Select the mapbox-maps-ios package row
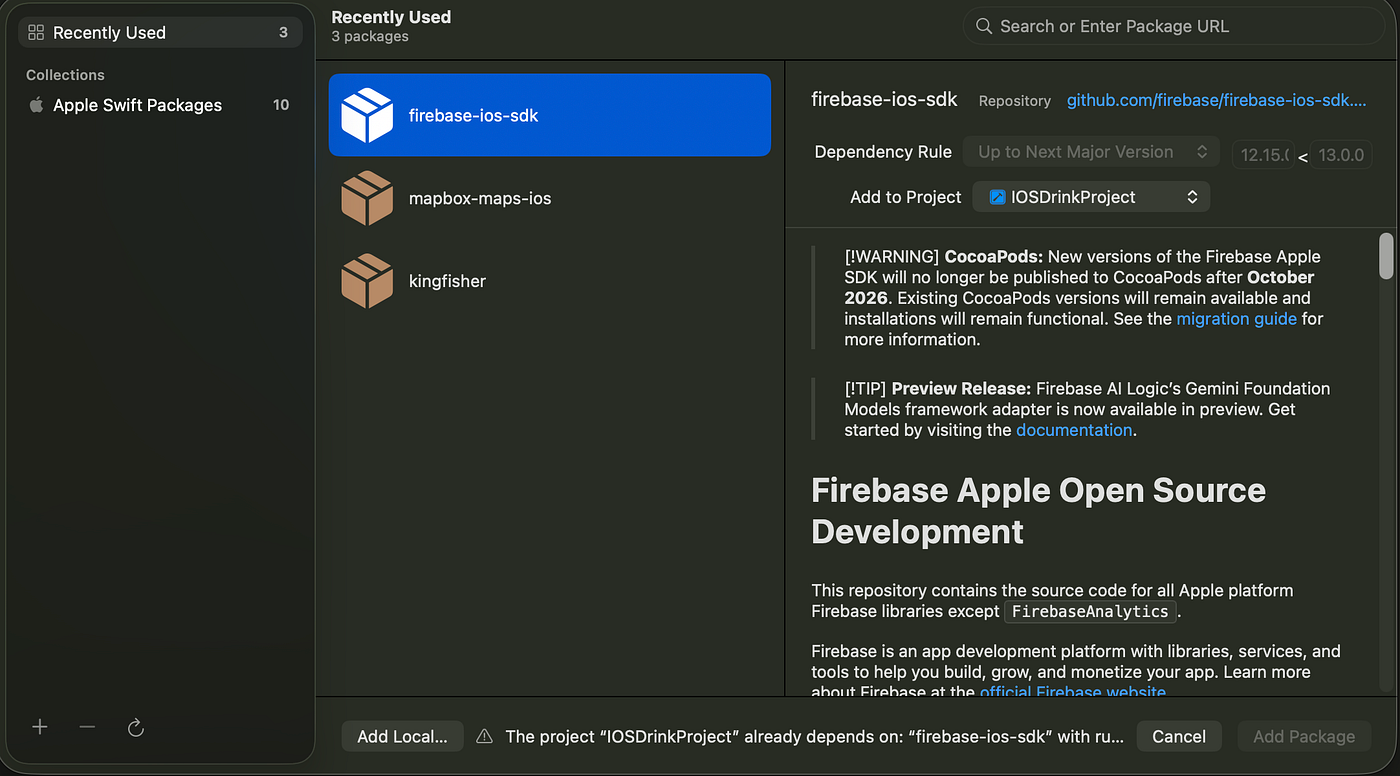Image resolution: width=1400 pixels, height=776 pixels. pyautogui.click(x=550, y=198)
